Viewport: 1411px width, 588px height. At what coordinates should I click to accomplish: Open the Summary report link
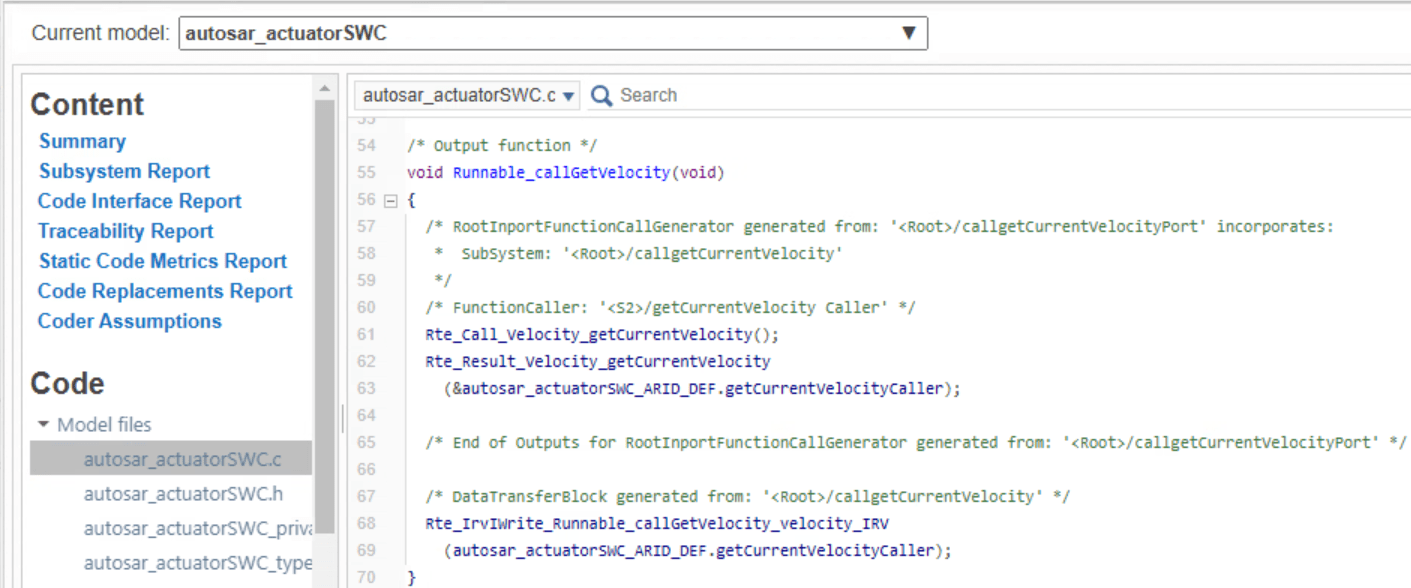[x=82, y=141]
